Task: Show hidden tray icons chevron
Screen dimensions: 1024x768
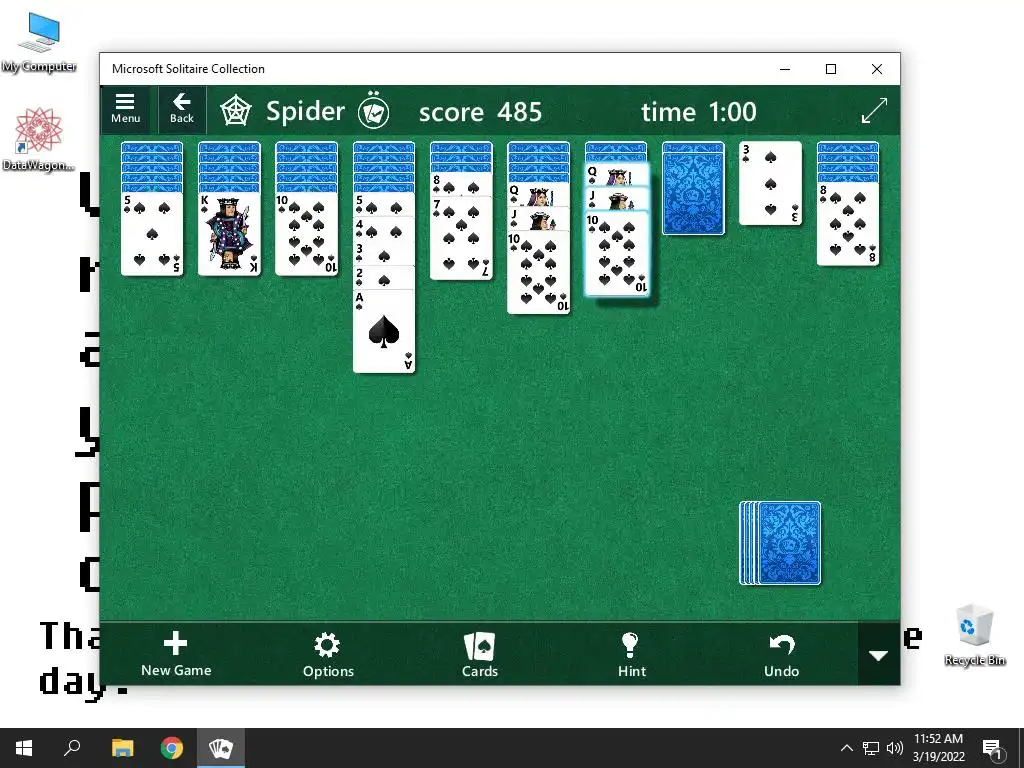Action: click(x=846, y=748)
